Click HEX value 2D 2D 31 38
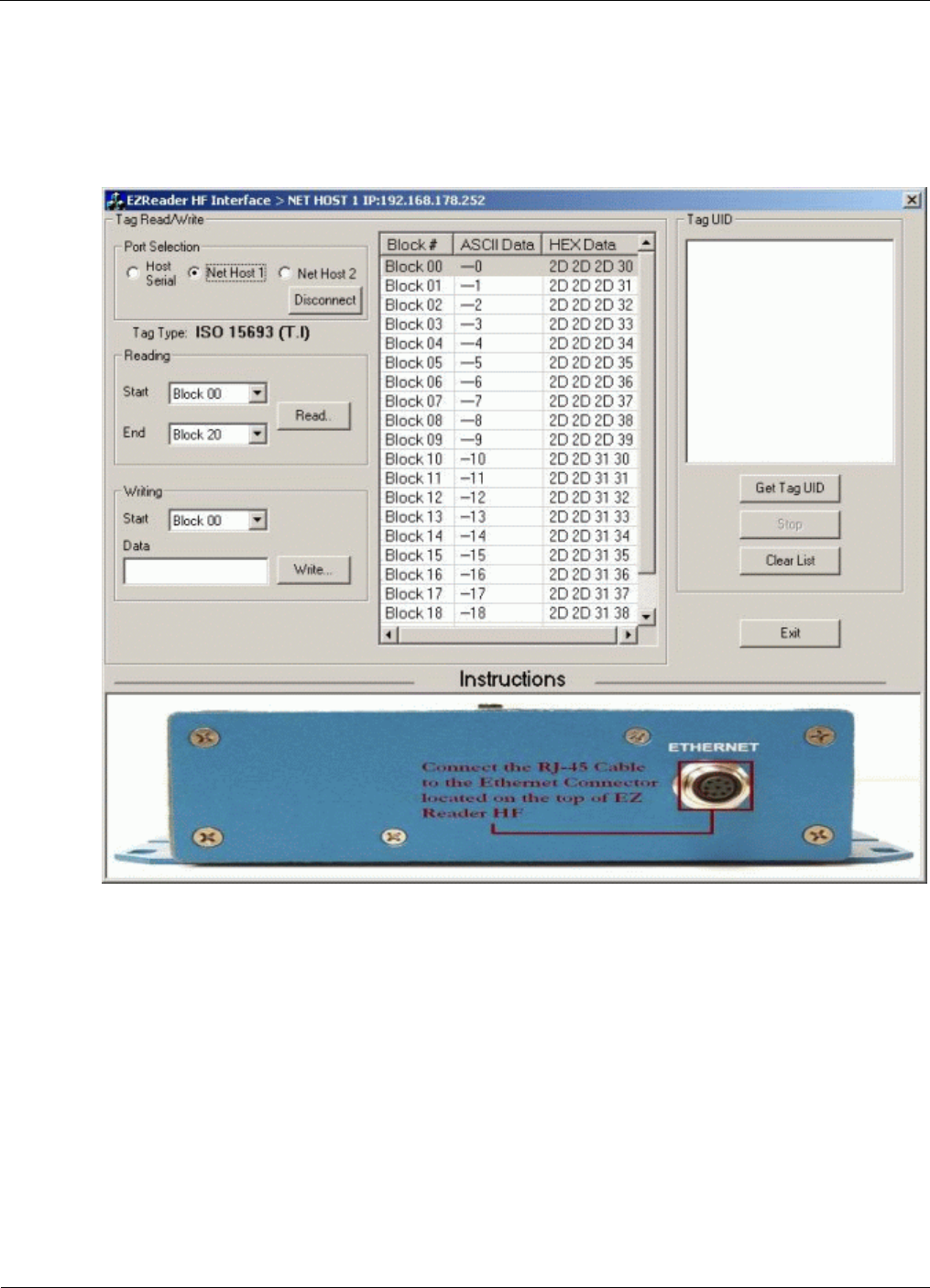 [589, 612]
